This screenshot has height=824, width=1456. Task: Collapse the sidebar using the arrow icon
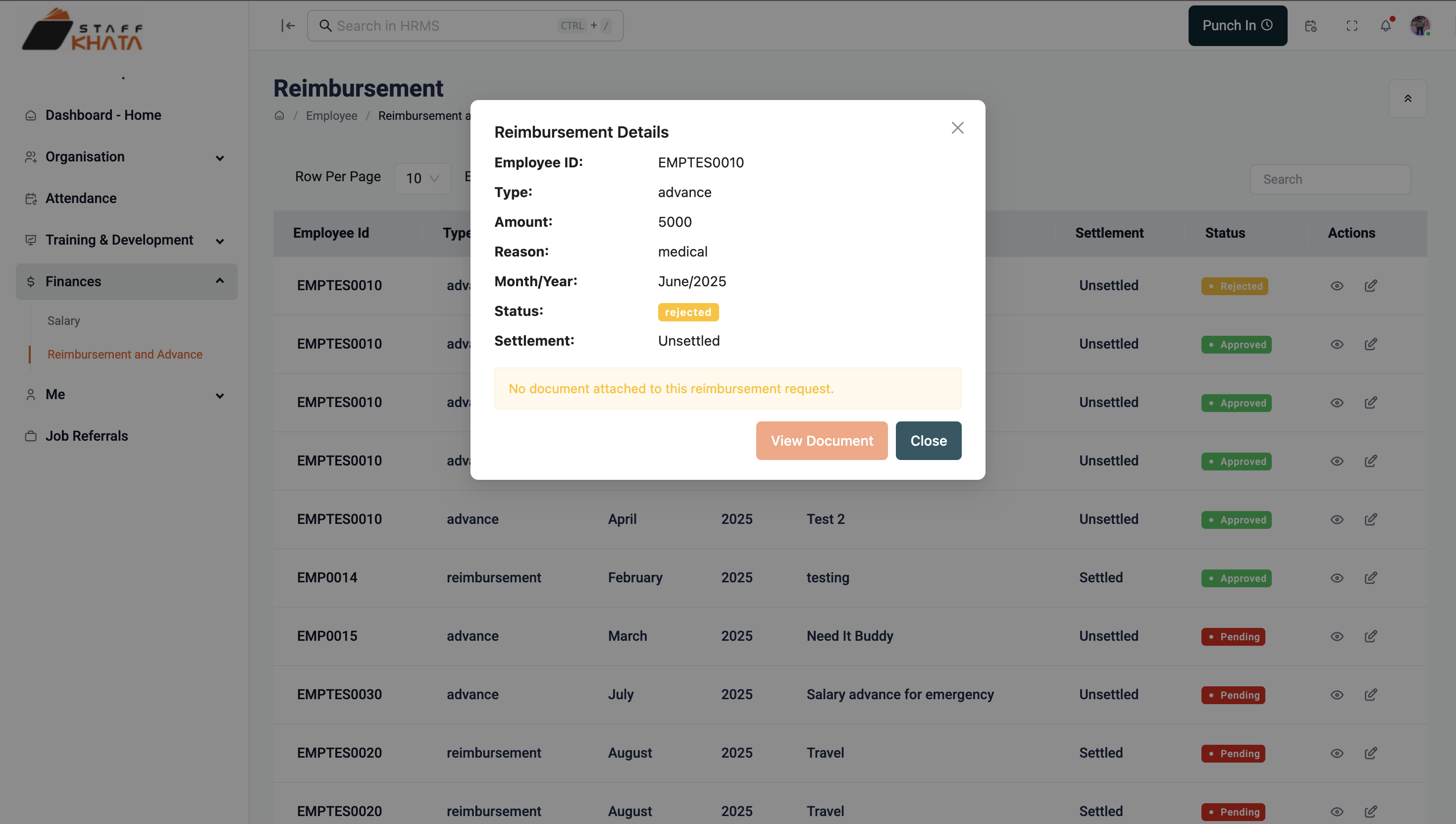pos(288,25)
